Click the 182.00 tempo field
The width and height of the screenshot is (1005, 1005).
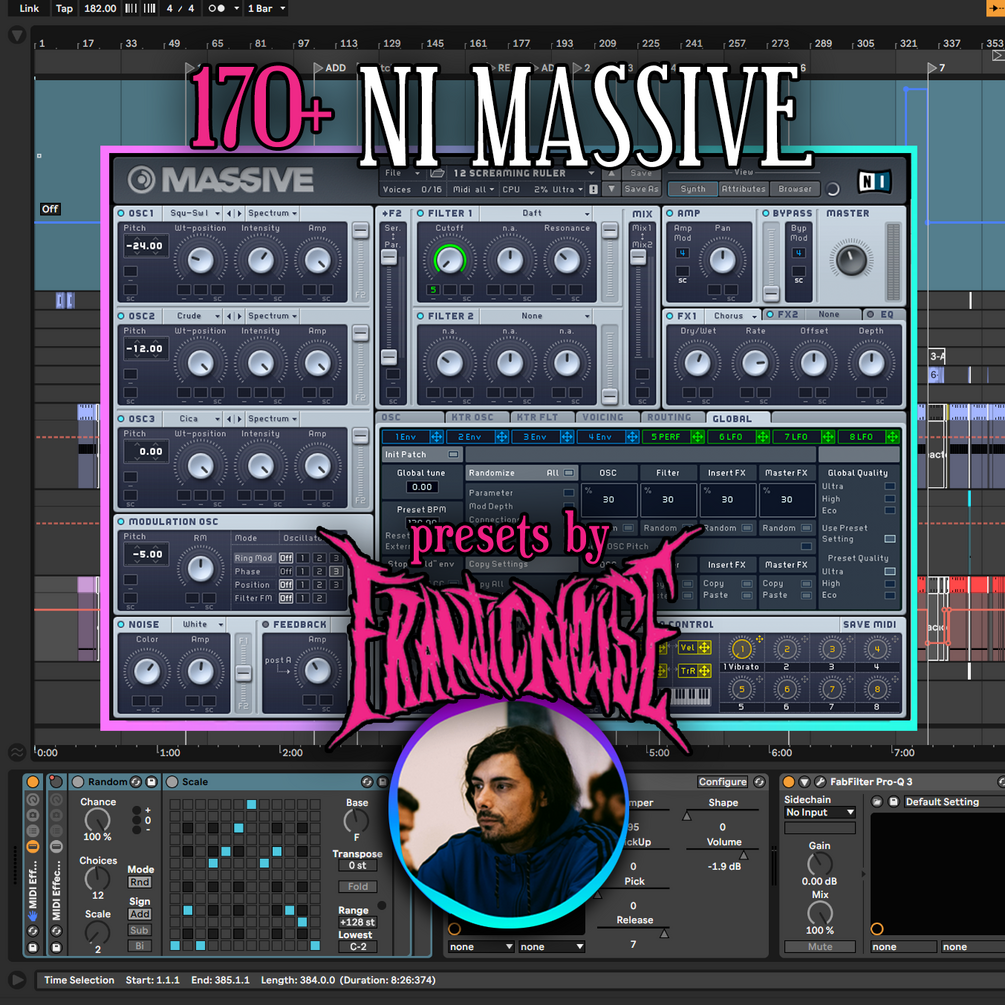tap(101, 8)
